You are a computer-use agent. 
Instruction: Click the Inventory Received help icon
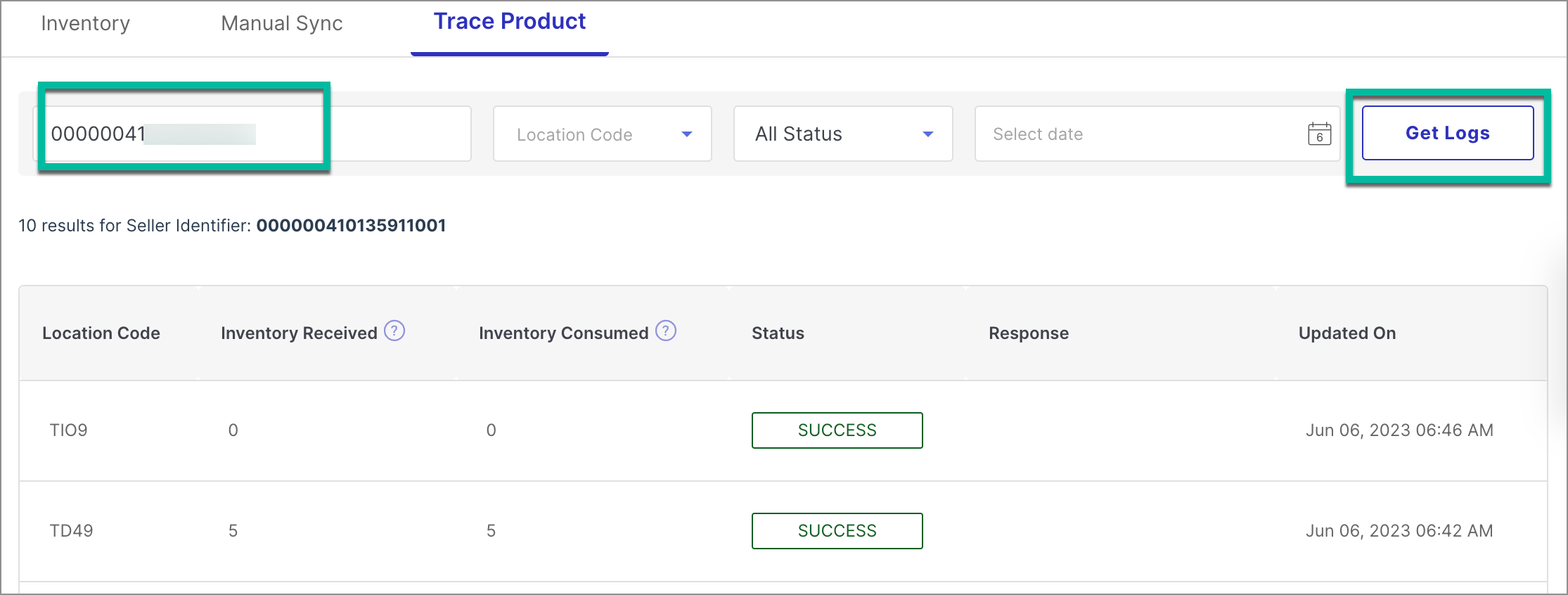(394, 331)
